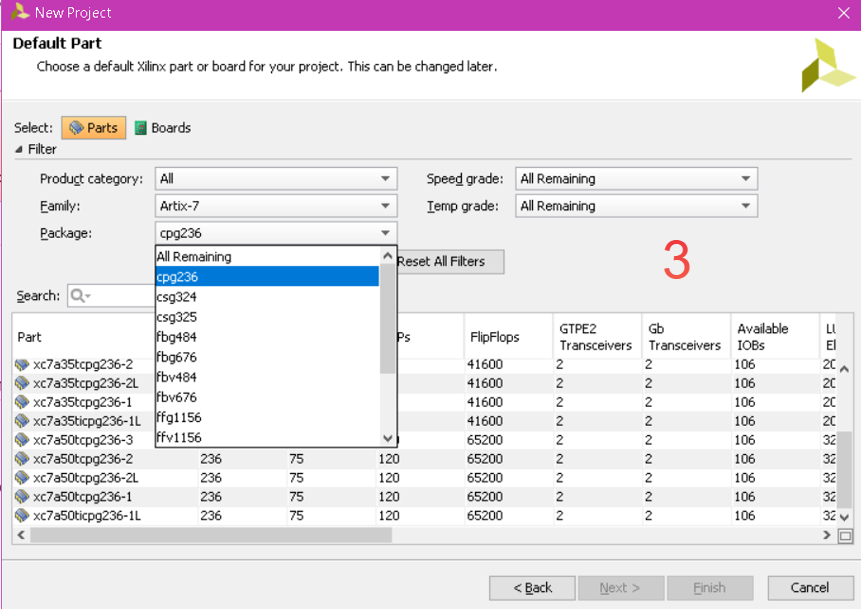Click package list scroll down arrow
Image resolution: width=861 pixels, height=609 pixels.
point(388,438)
